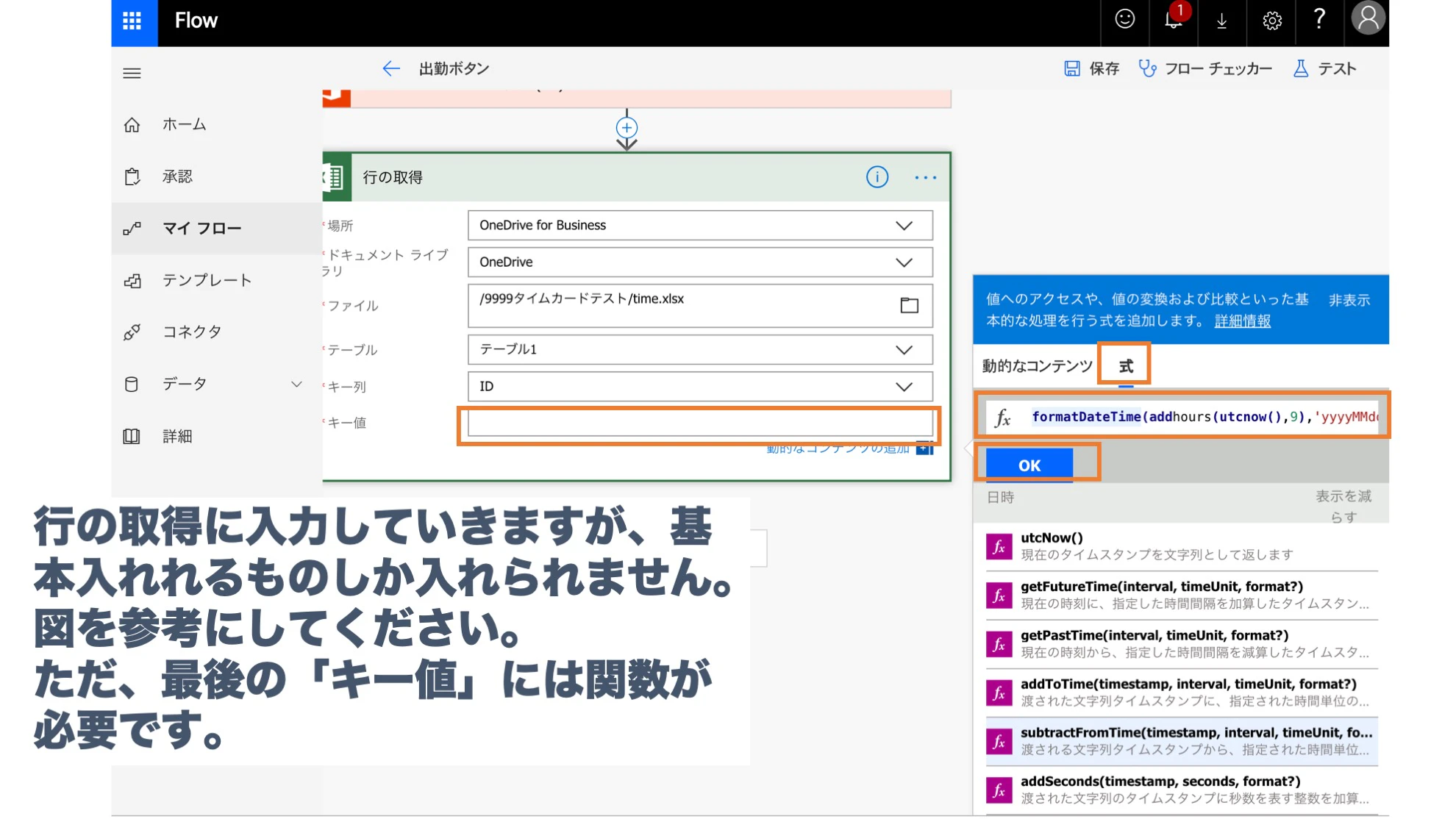Open the settings gear
The height and width of the screenshot is (819, 1456).
tap(1271, 21)
